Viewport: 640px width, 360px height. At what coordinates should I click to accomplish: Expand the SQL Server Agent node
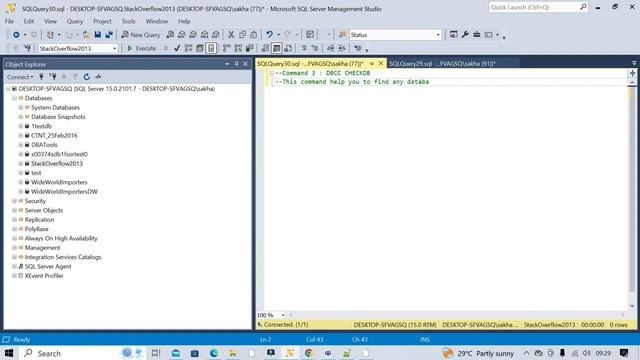14,266
